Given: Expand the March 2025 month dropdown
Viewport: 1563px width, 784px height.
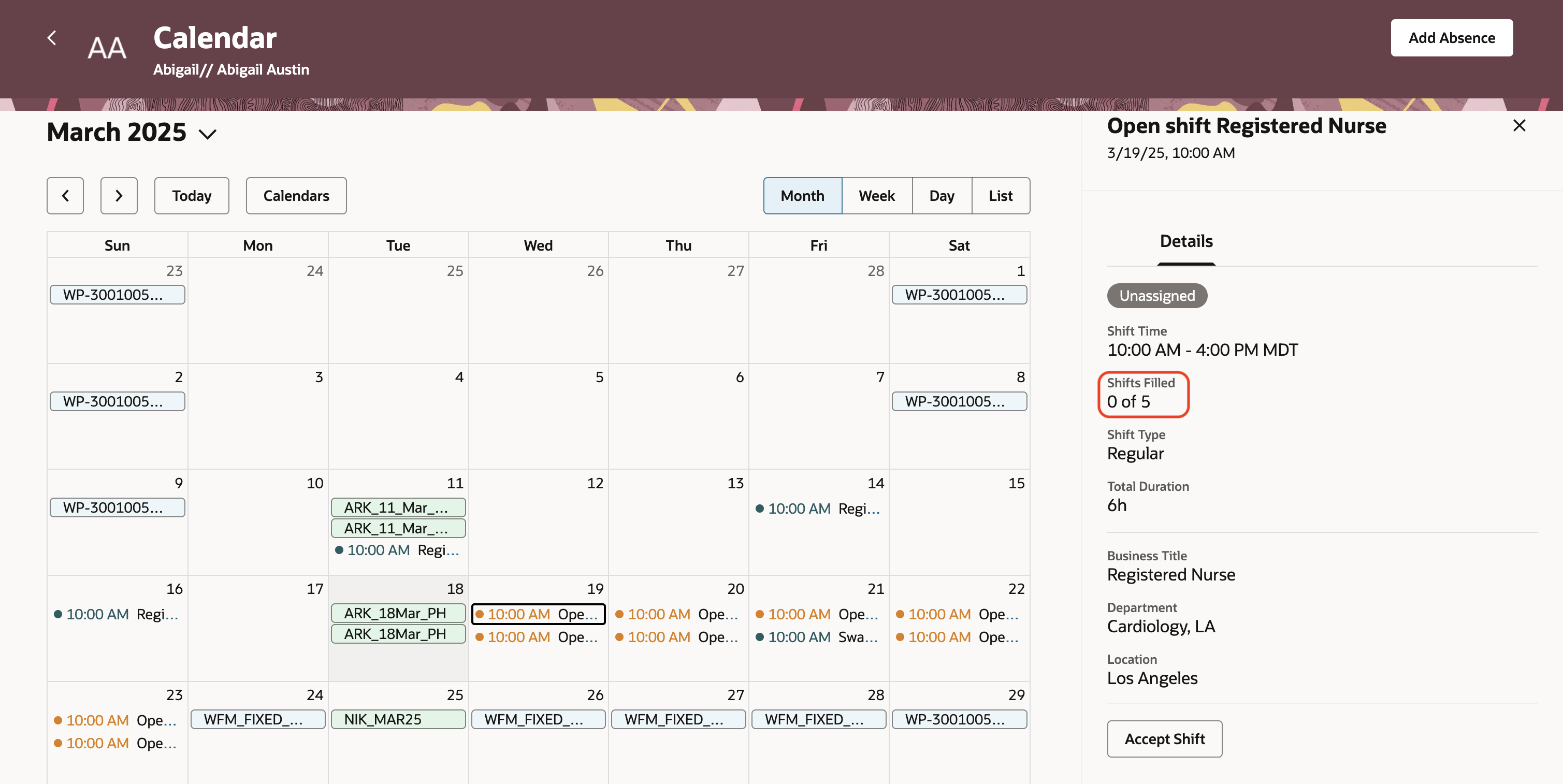Looking at the screenshot, I should click(x=208, y=134).
